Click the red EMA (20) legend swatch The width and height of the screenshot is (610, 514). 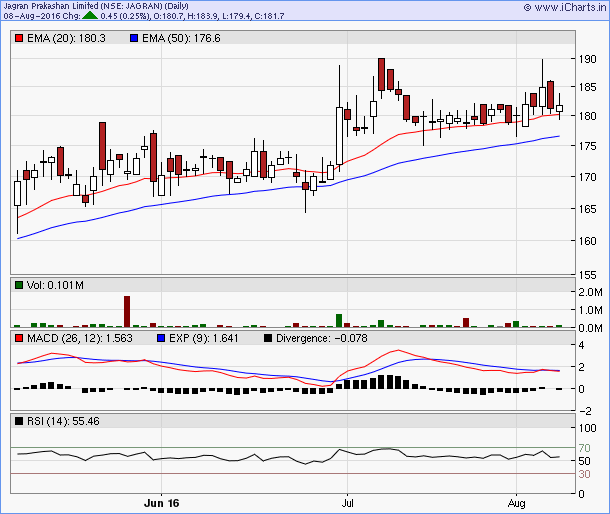click(x=19, y=38)
